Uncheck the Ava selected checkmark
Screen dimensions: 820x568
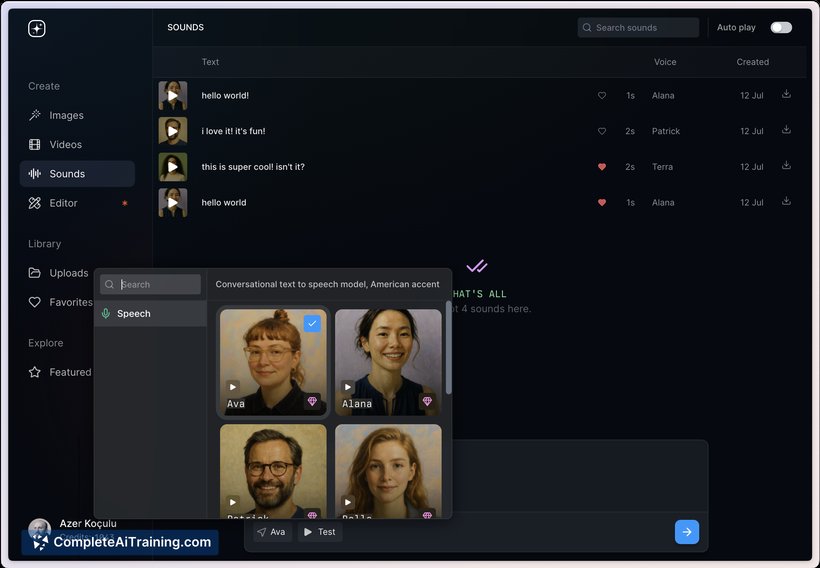[x=312, y=324]
